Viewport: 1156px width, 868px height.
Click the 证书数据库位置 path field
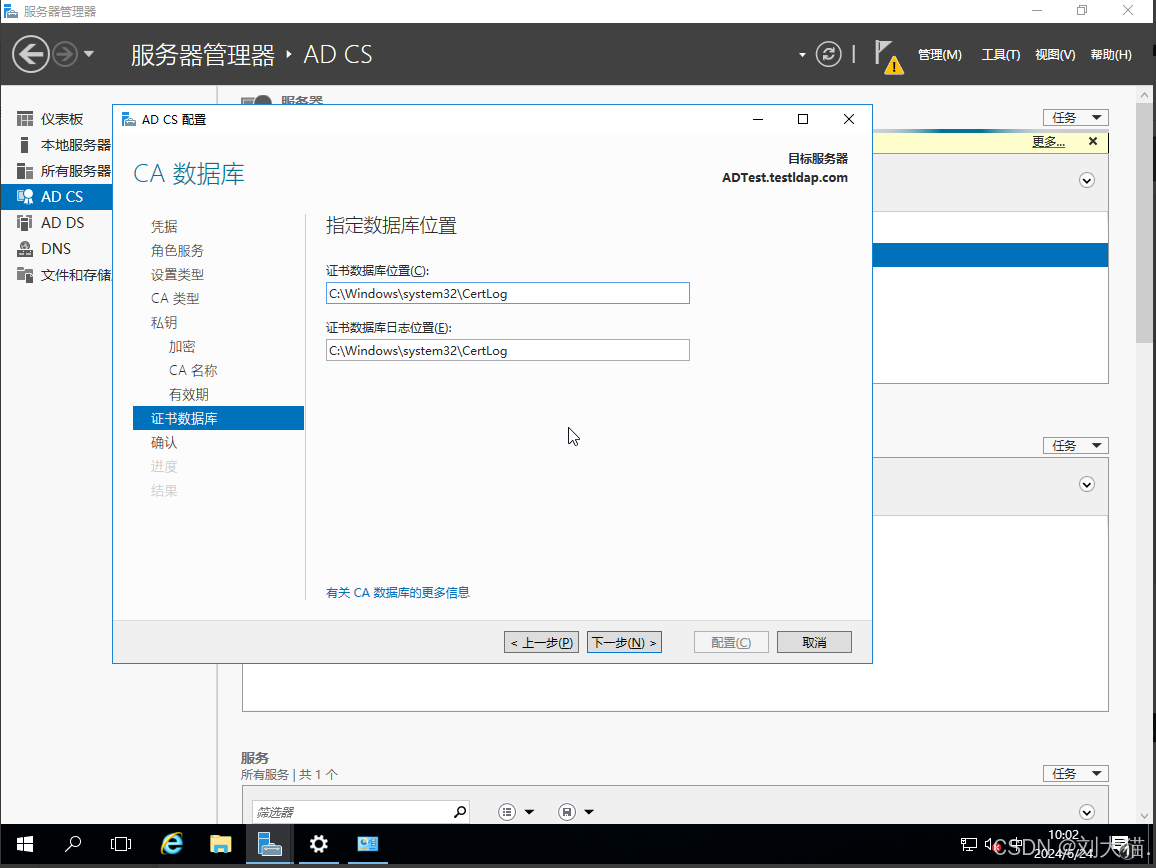pyautogui.click(x=507, y=294)
